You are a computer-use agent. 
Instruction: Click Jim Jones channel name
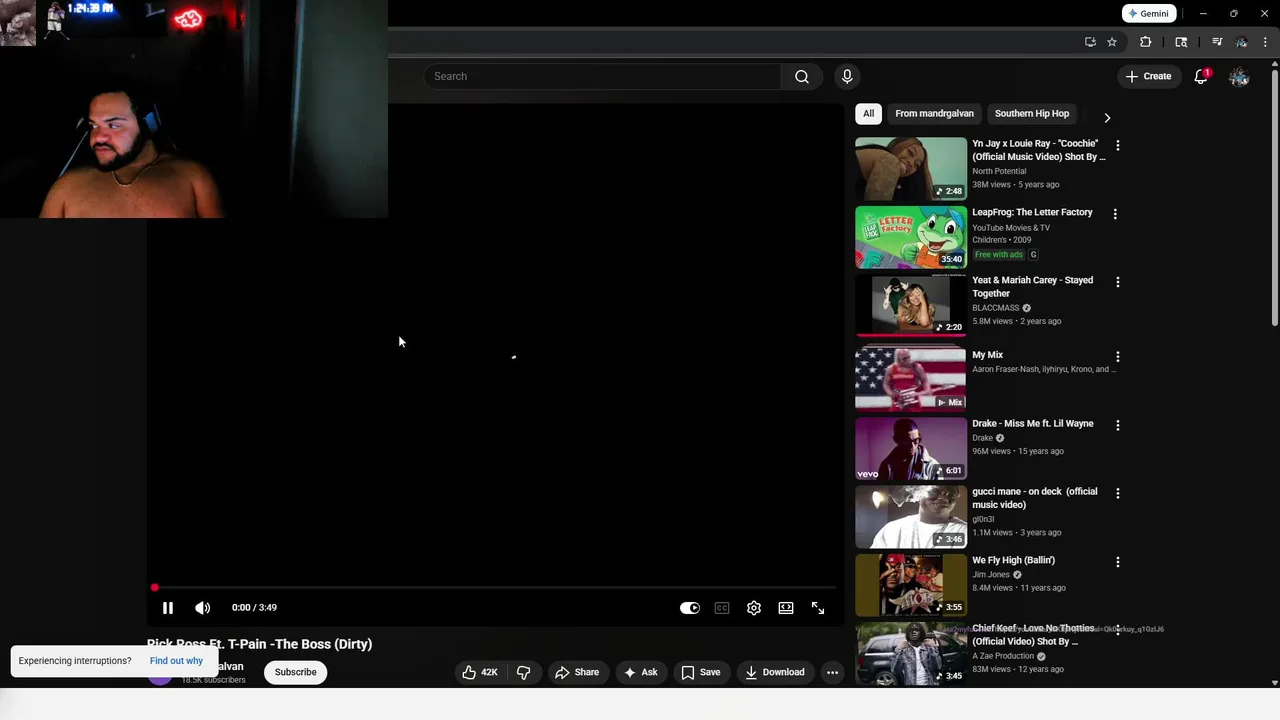click(x=991, y=575)
